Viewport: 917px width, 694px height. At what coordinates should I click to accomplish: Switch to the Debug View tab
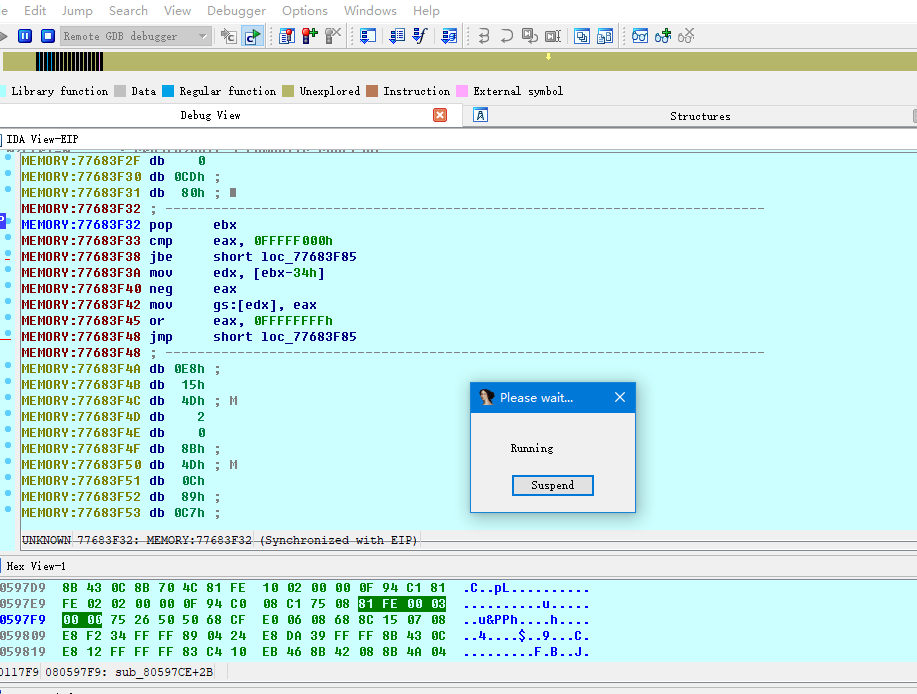[x=211, y=115]
